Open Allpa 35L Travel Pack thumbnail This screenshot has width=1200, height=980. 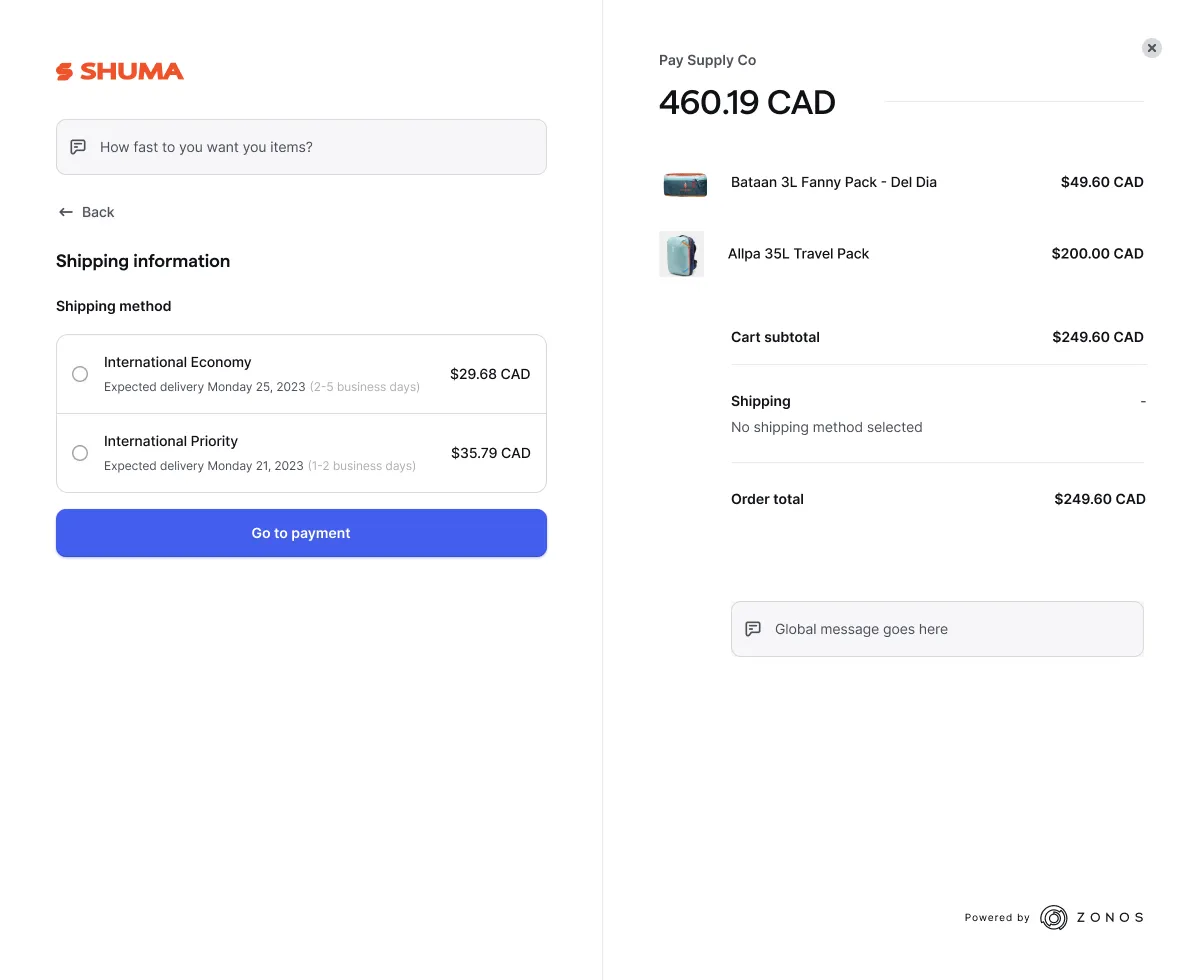click(x=681, y=254)
